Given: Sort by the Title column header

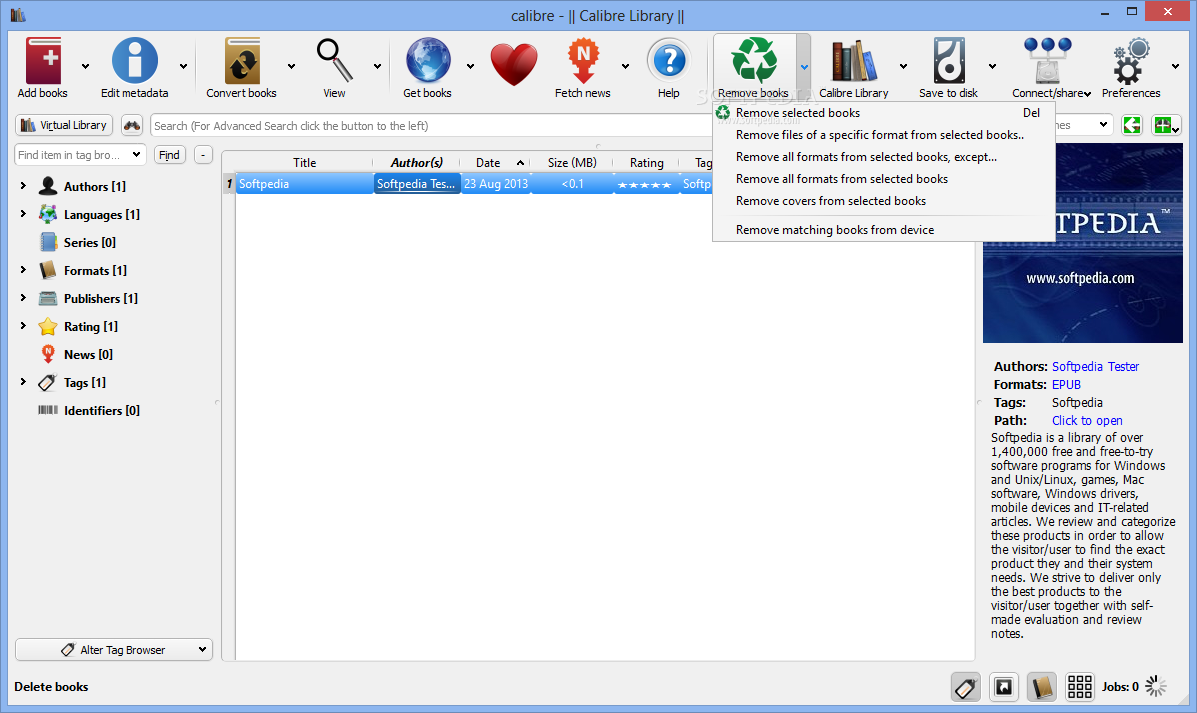Looking at the screenshot, I should tap(305, 163).
